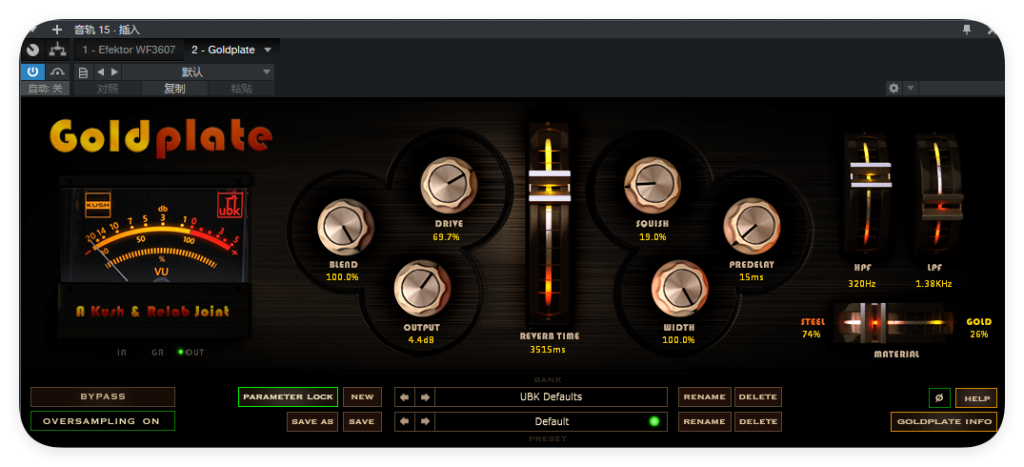Screen dimensions: 1024x467
Task: Click the REVERB TIME fader handle
Action: pyautogui.click(x=549, y=185)
